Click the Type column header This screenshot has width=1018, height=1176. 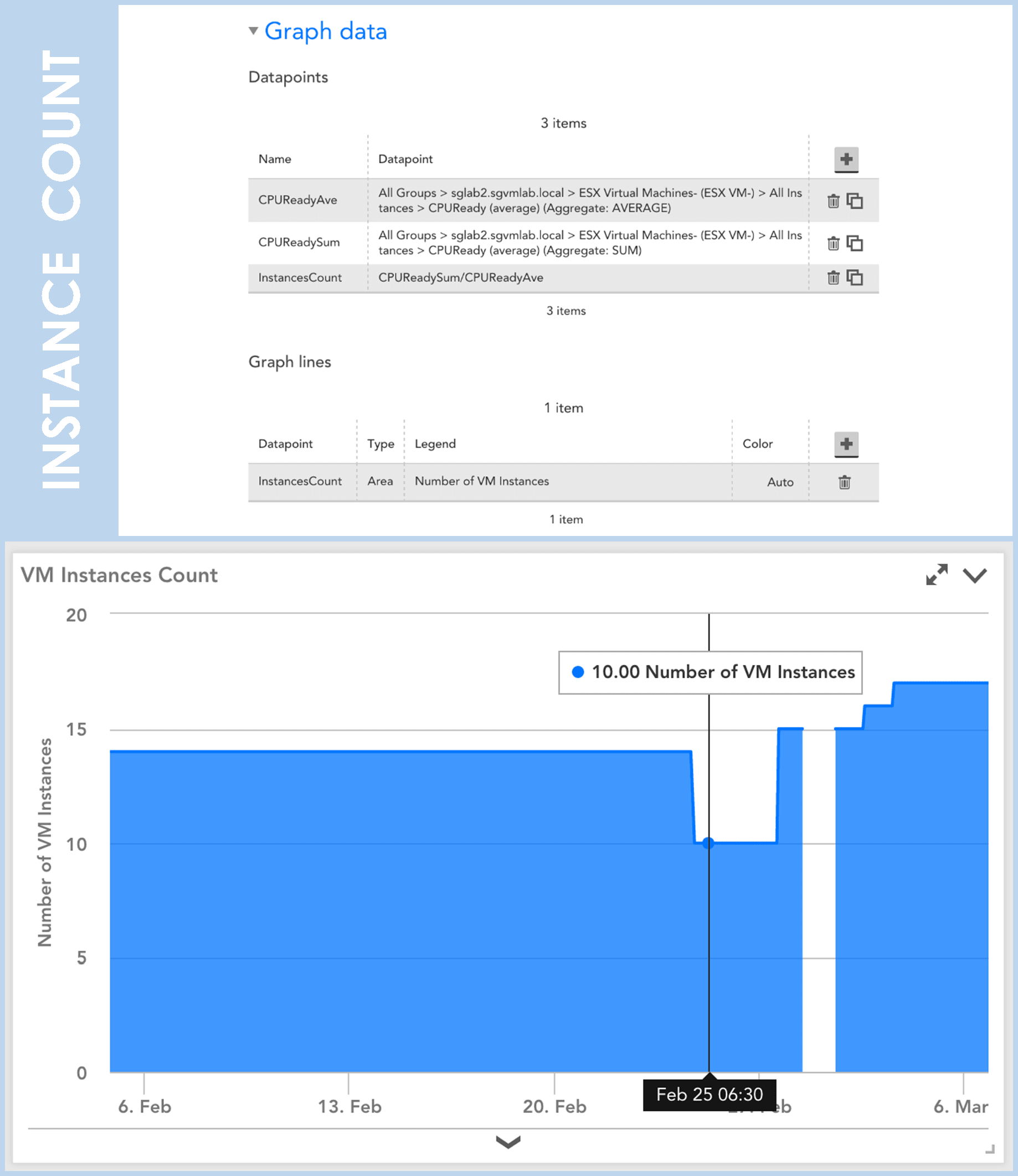click(381, 444)
